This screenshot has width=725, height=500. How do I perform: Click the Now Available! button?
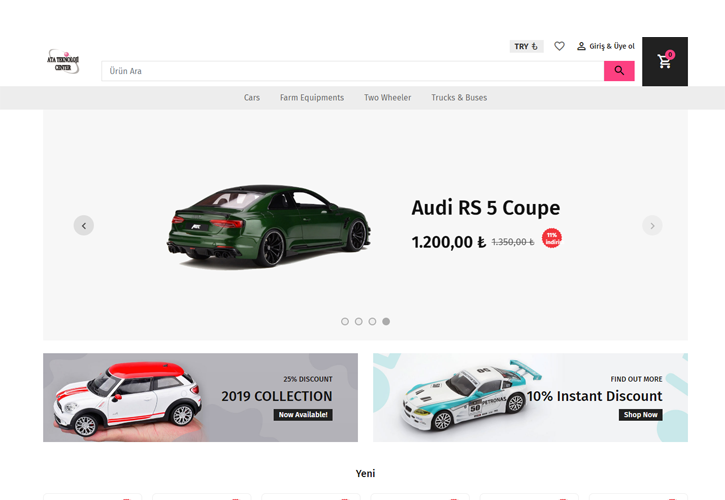[303, 415]
